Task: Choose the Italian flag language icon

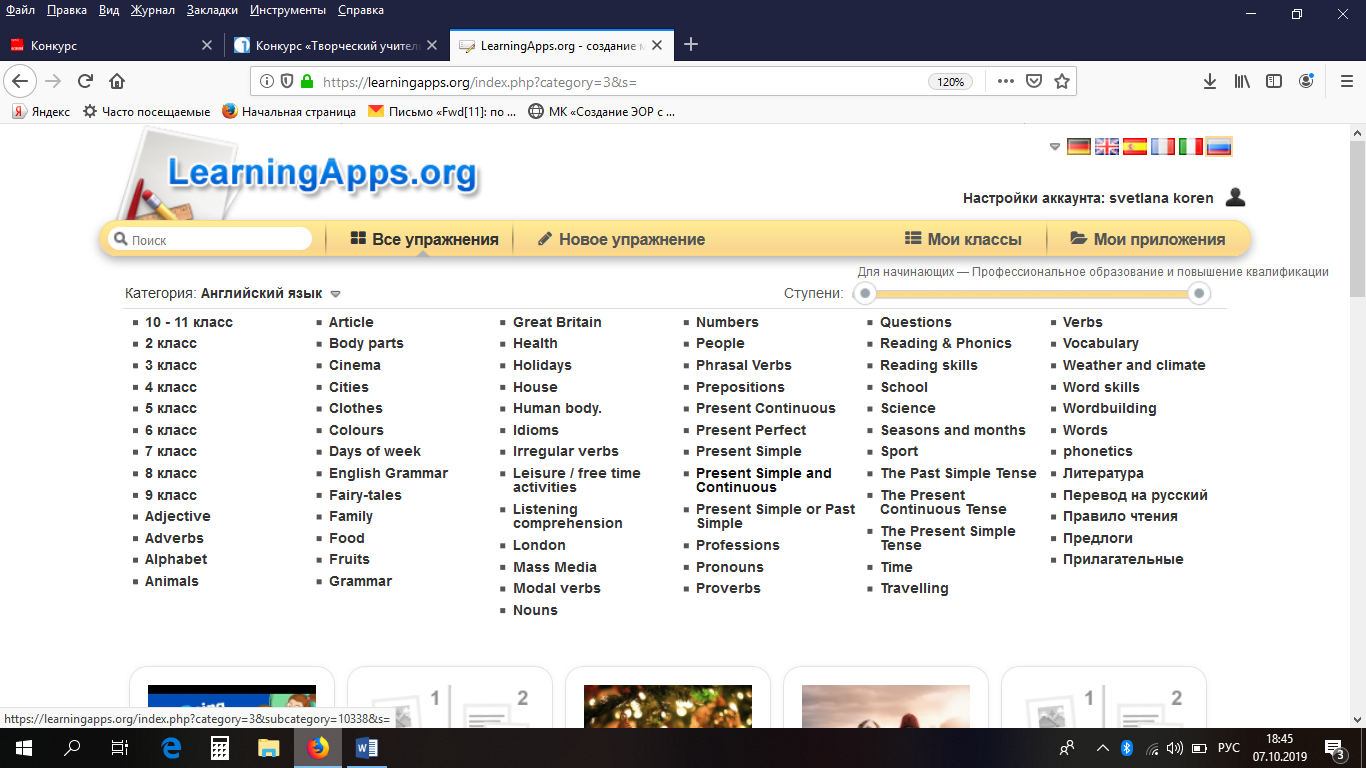Action: pos(1191,147)
